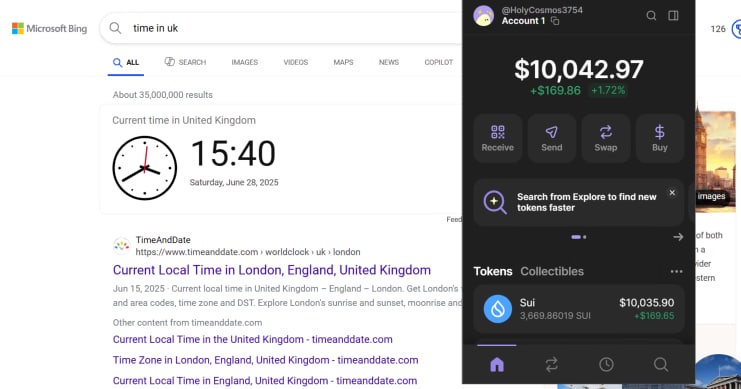Open Receive QR code button

tap(498, 138)
